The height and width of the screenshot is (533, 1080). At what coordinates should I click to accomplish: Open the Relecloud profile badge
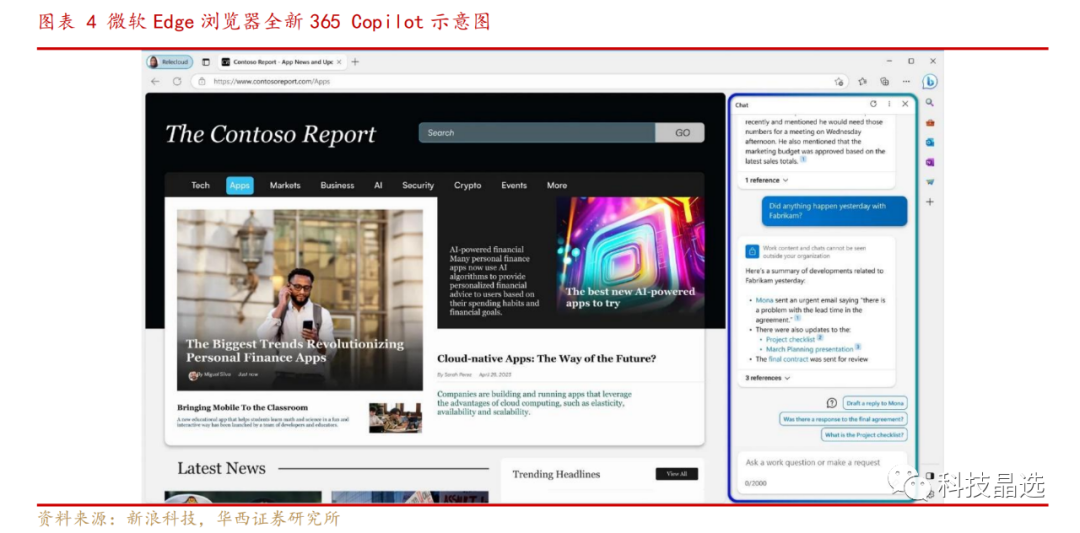169,62
